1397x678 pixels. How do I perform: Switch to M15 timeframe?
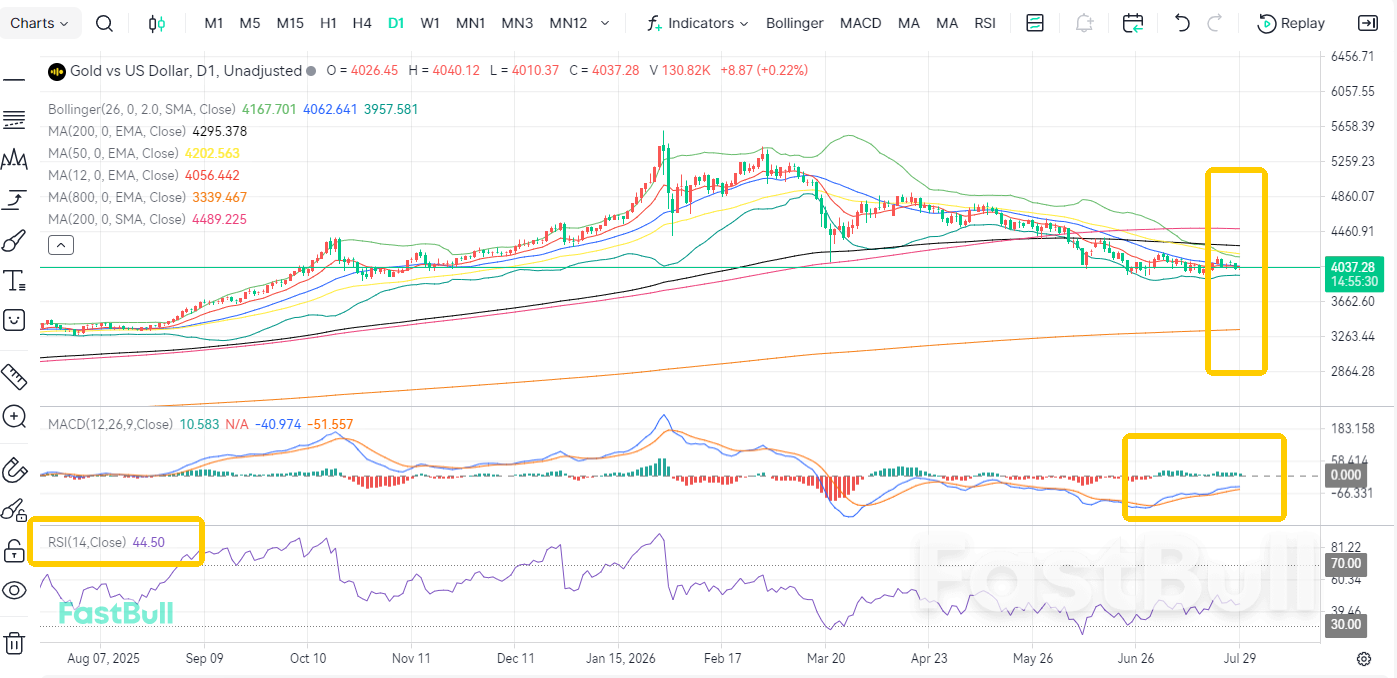tap(290, 23)
